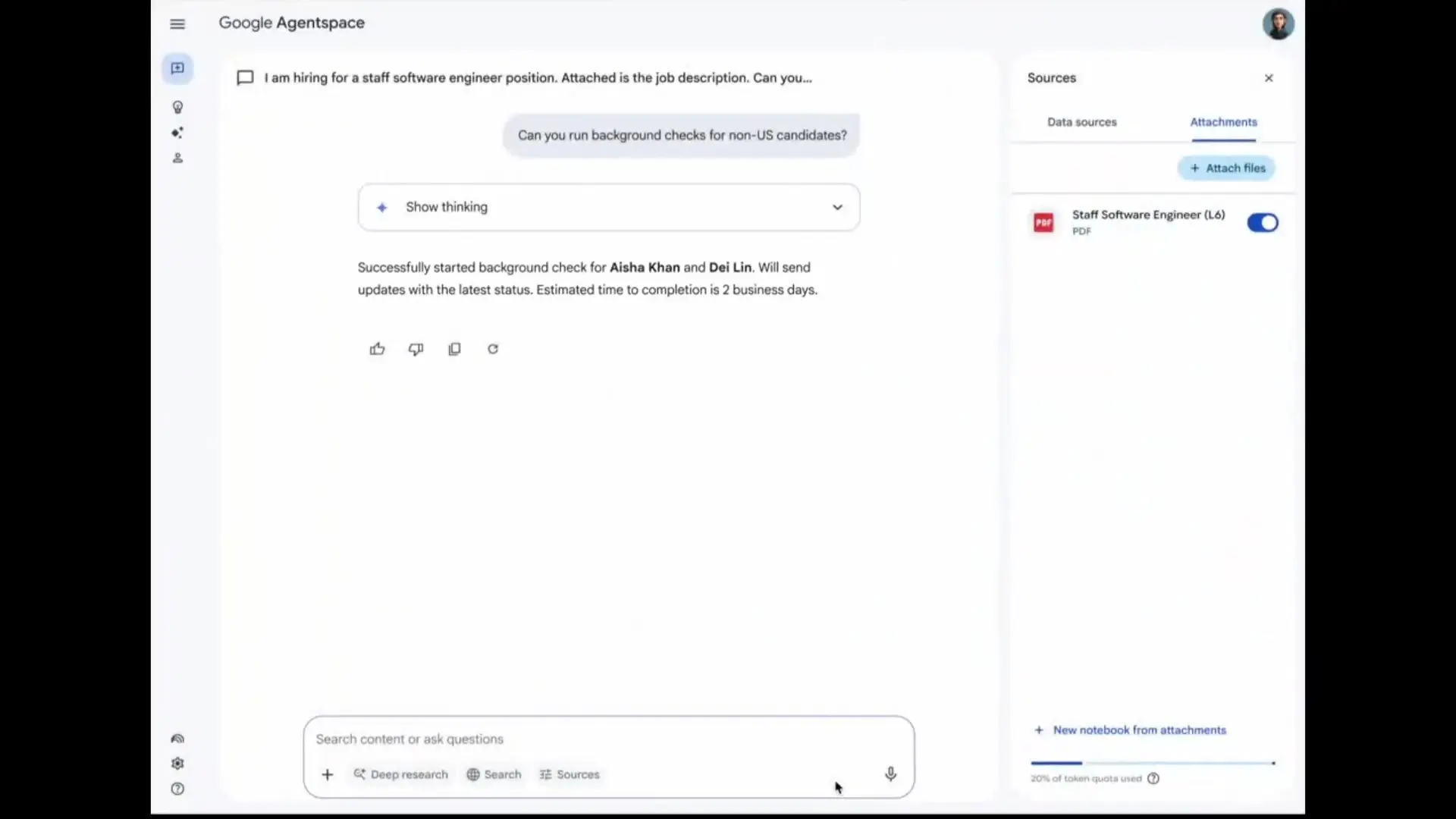Click the Staff Software Engineer (L6) file name

1148,215
